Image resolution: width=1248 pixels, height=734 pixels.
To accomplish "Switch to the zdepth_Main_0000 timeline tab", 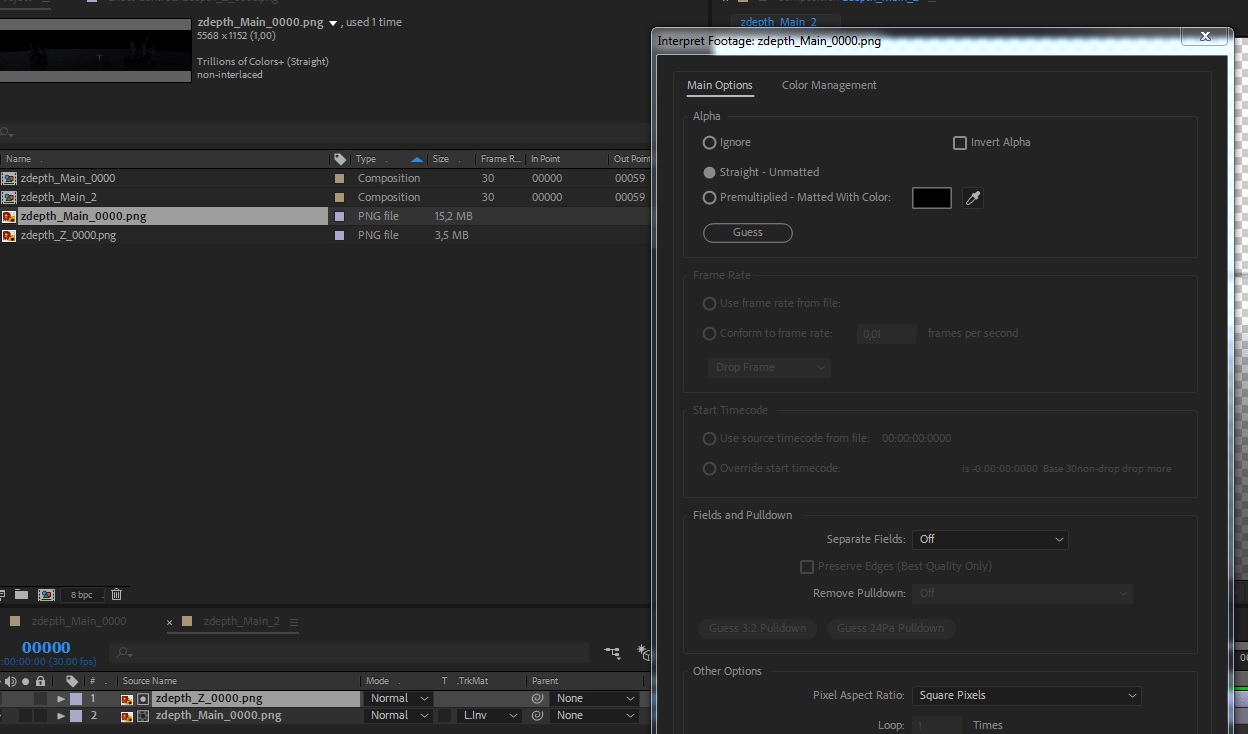I will (x=78, y=621).
